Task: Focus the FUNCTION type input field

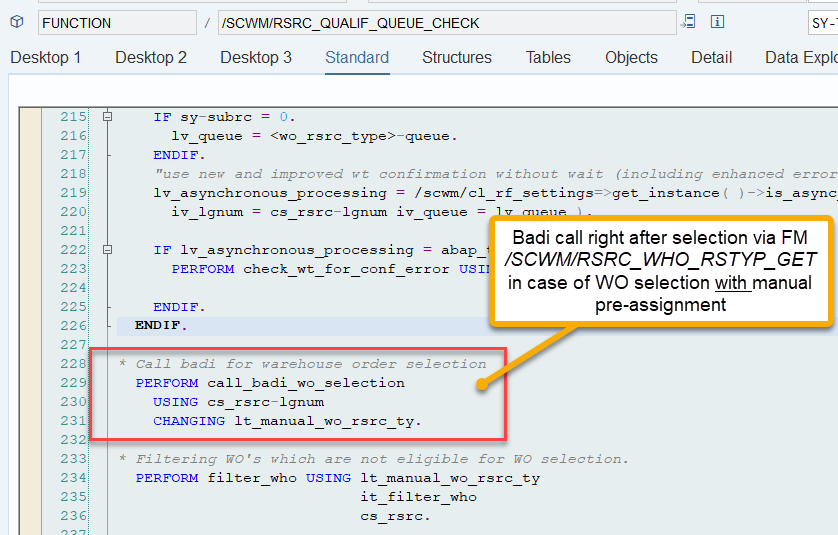Action: coord(117,23)
